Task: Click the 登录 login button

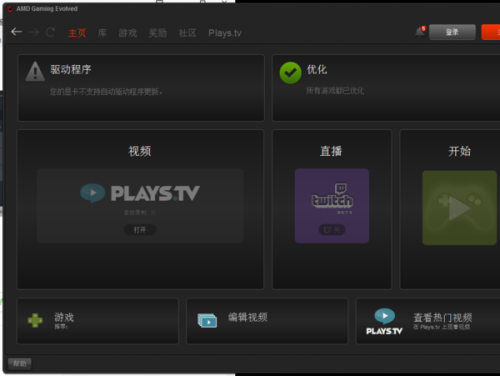Action: click(452, 32)
